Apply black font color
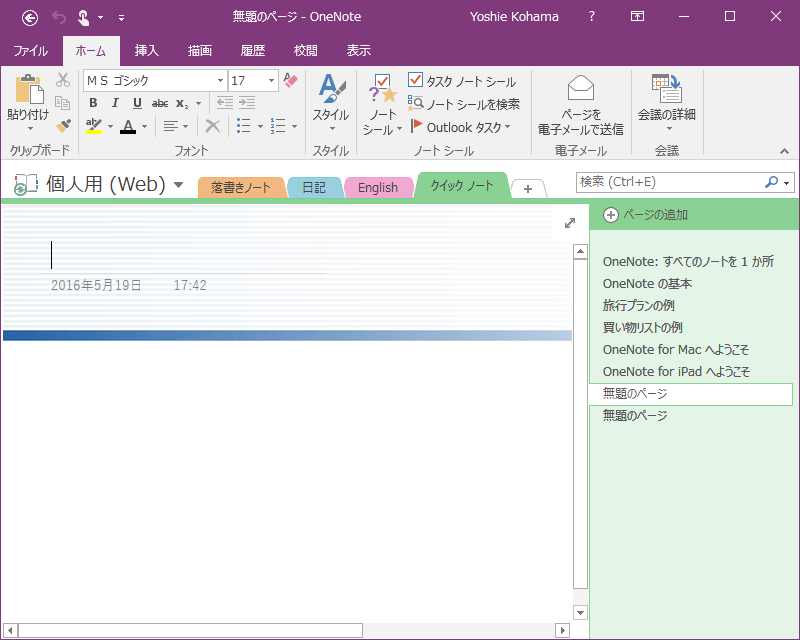Screen dimensions: 800x640 [x=128, y=126]
